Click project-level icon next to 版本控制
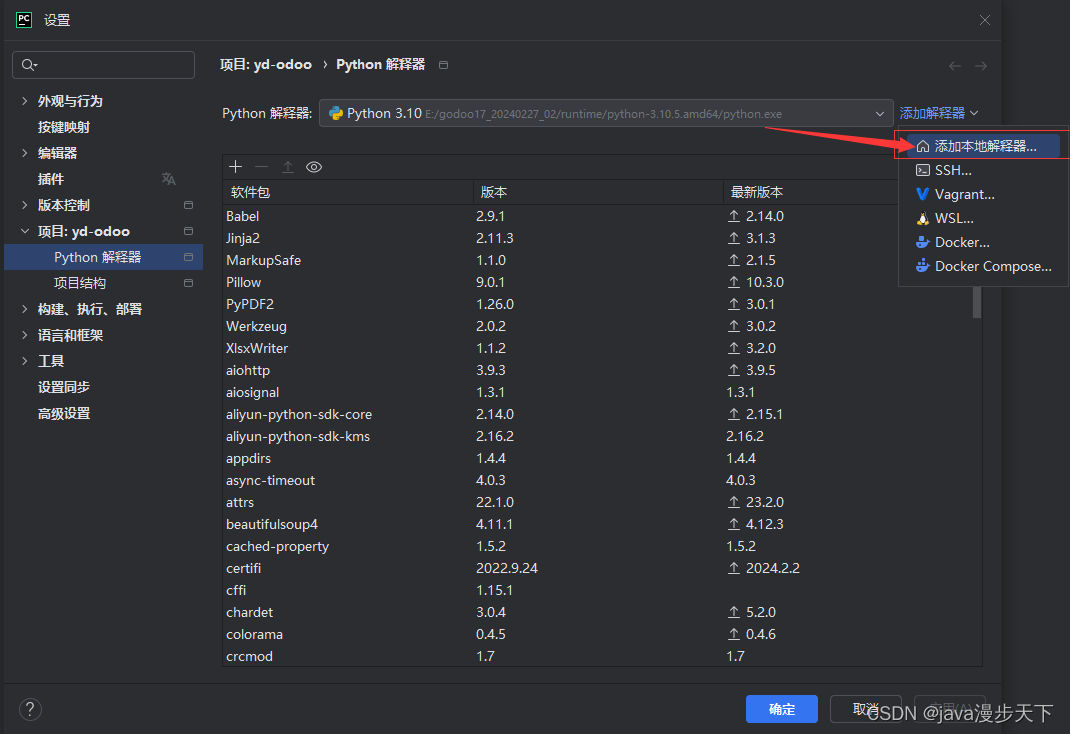This screenshot has height=734, width=1070. click(188, 205)
